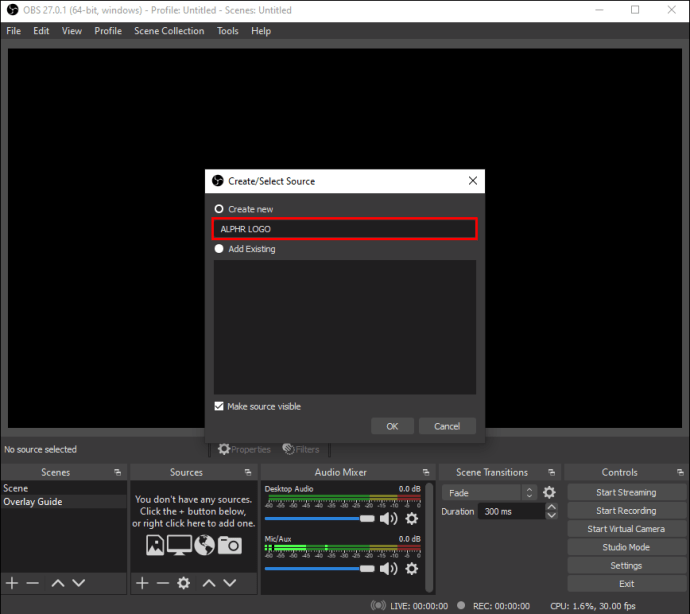The image size is (690, 614).
Task: Mute the Desktop Audio speaker icon
Action: (x=388, y=518)
